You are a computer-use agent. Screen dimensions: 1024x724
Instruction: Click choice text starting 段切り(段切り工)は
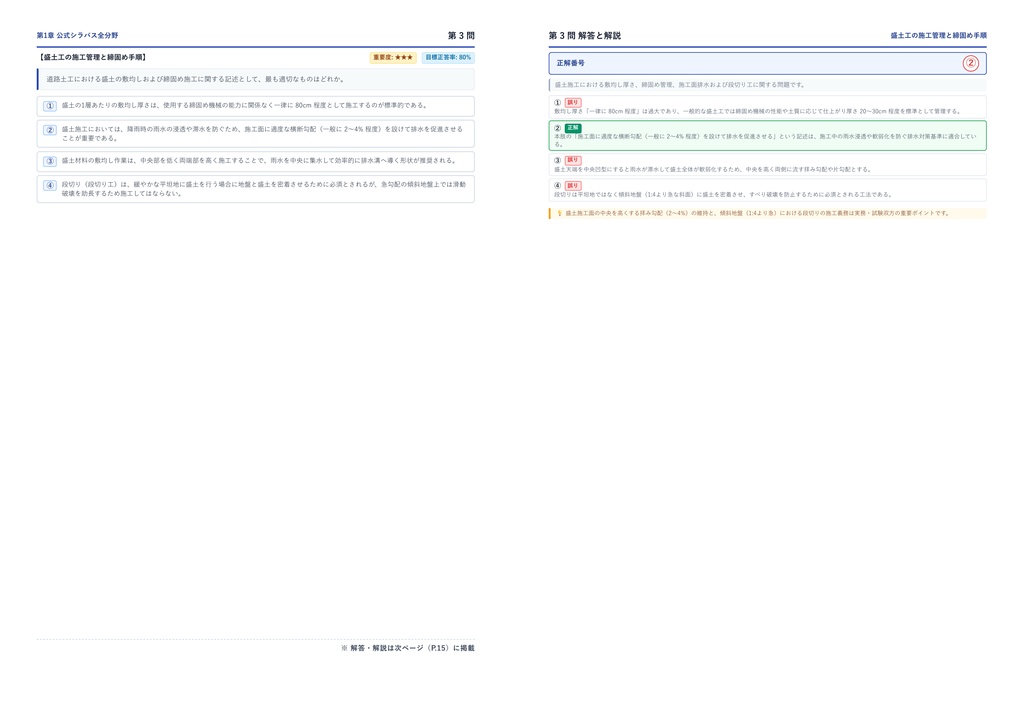pos(264,189)
